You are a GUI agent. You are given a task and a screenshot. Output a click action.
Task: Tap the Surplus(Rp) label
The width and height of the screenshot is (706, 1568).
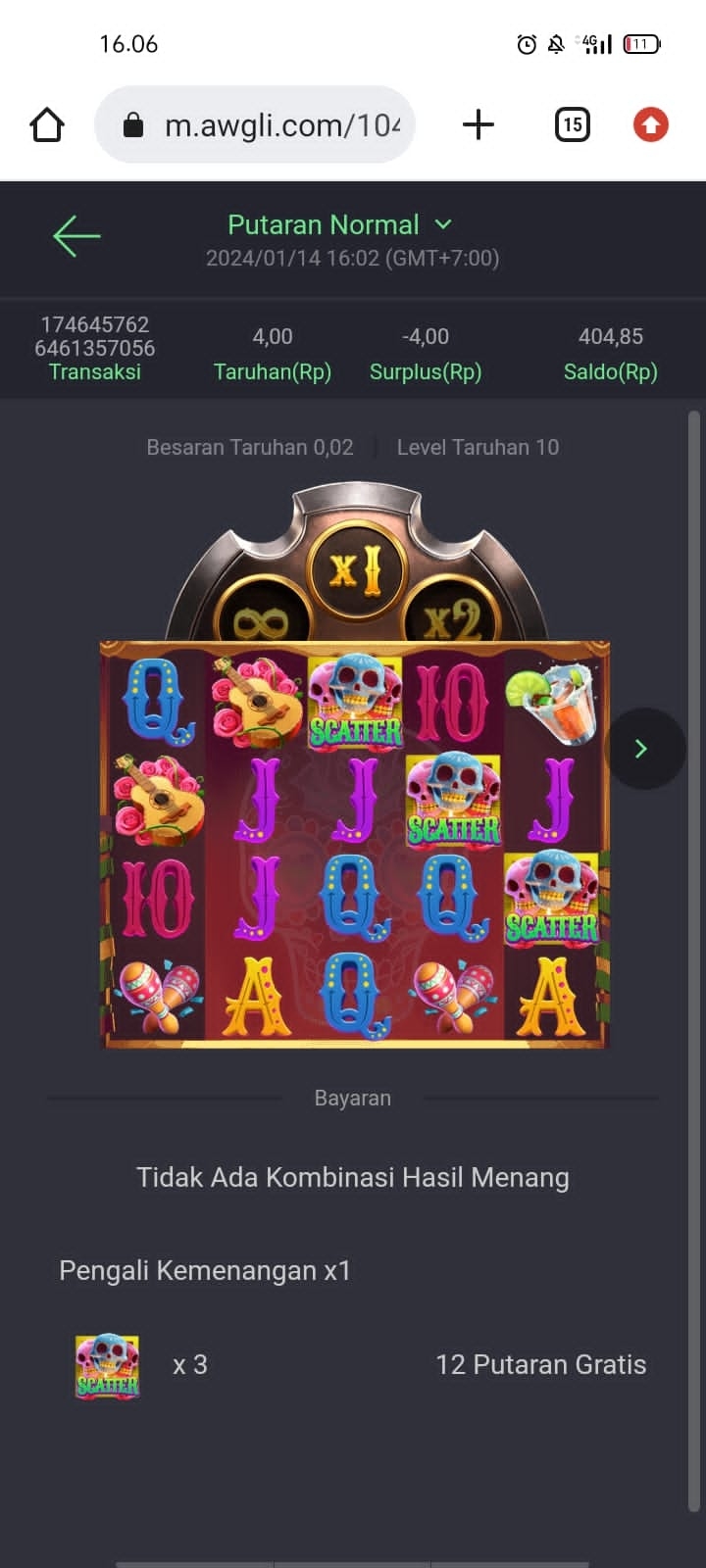(x=426, y=371)
